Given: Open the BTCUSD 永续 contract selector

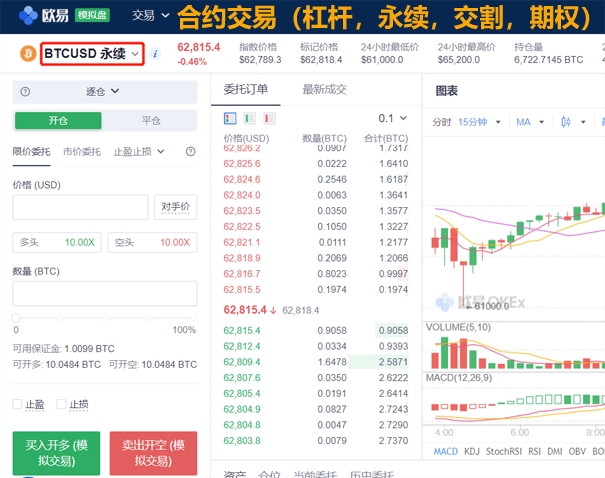Looking at the screenshot, I should pos(92,54).
